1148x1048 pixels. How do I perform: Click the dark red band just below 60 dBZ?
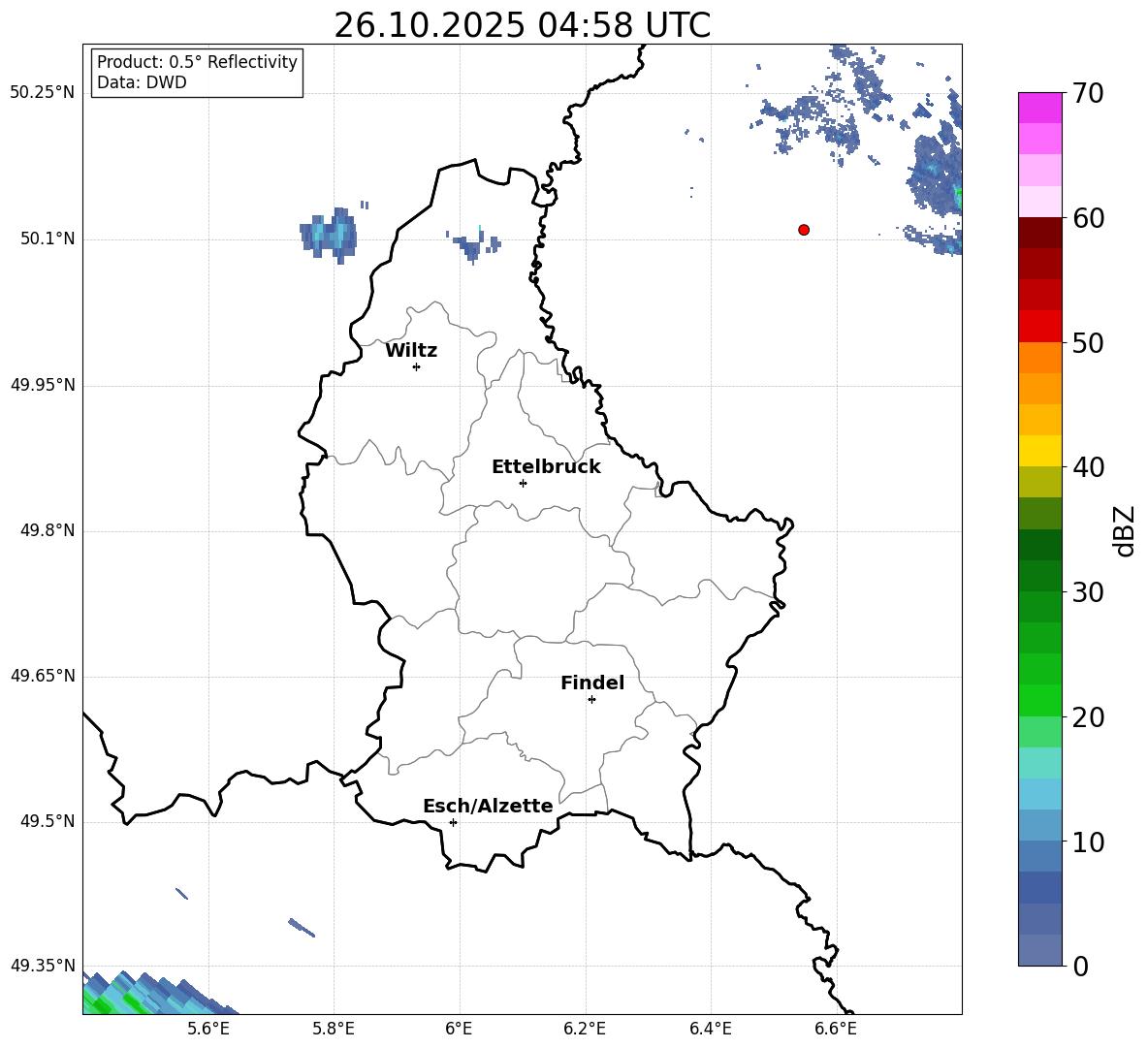[1039, 233]
